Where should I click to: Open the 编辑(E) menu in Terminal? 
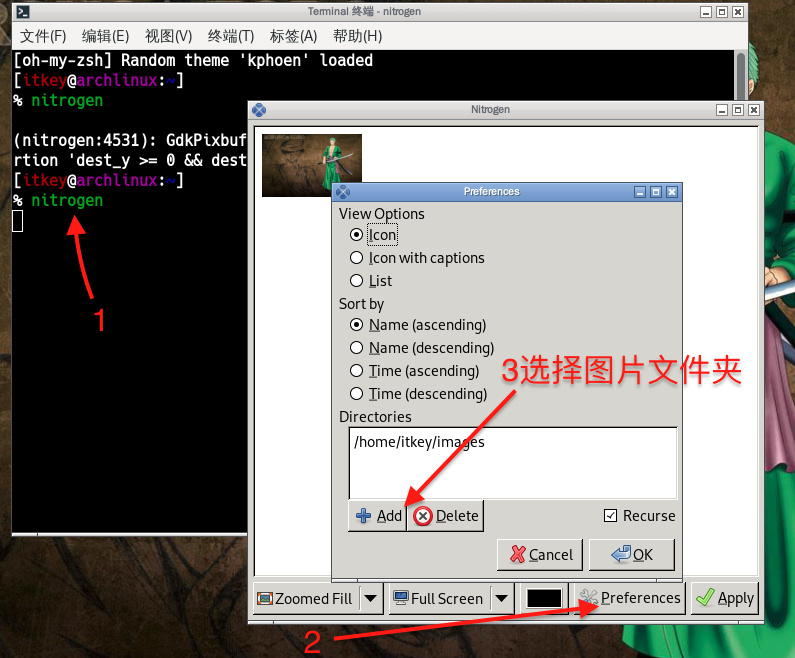pos(105,36)
